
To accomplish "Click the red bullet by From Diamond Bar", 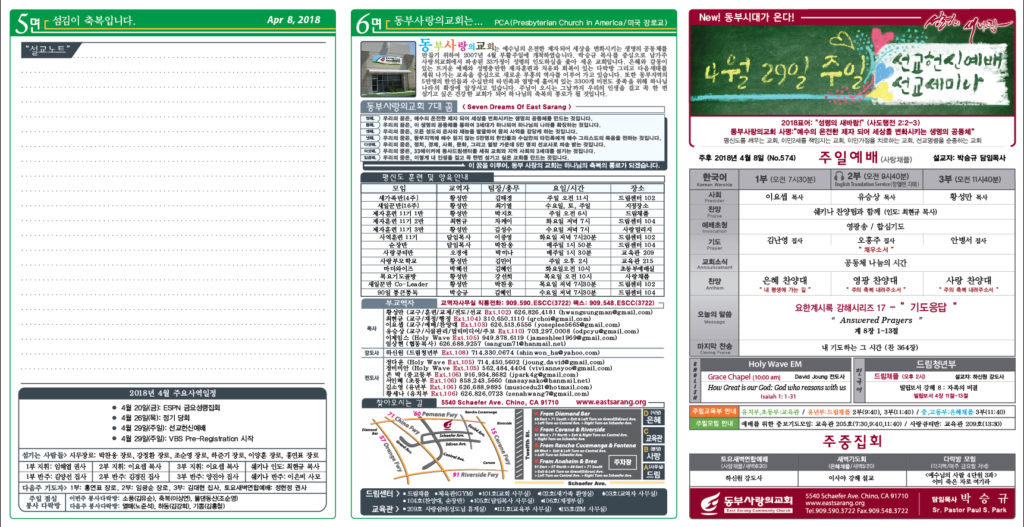I will click(x=537, y=414).
